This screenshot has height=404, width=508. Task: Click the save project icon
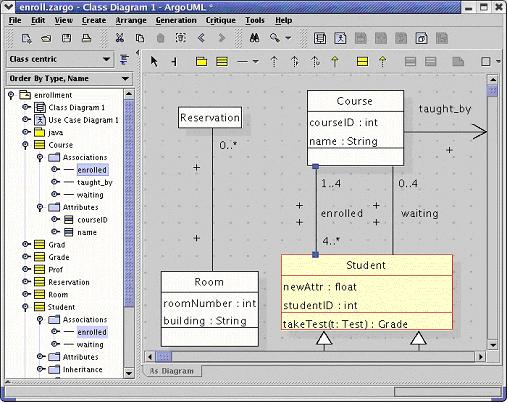click(x=66, y=38)
